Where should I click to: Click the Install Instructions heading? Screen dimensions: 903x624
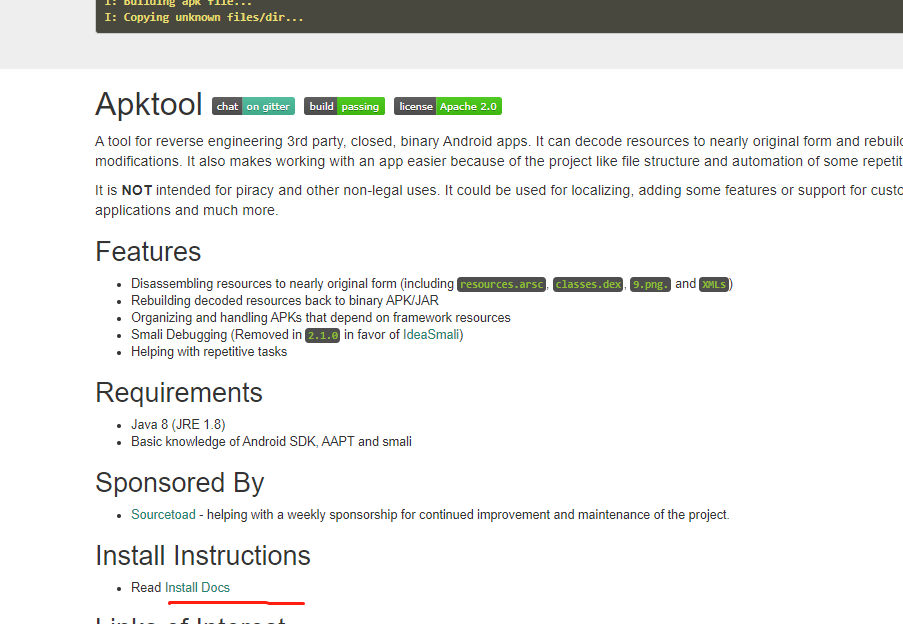click(202, 555)
